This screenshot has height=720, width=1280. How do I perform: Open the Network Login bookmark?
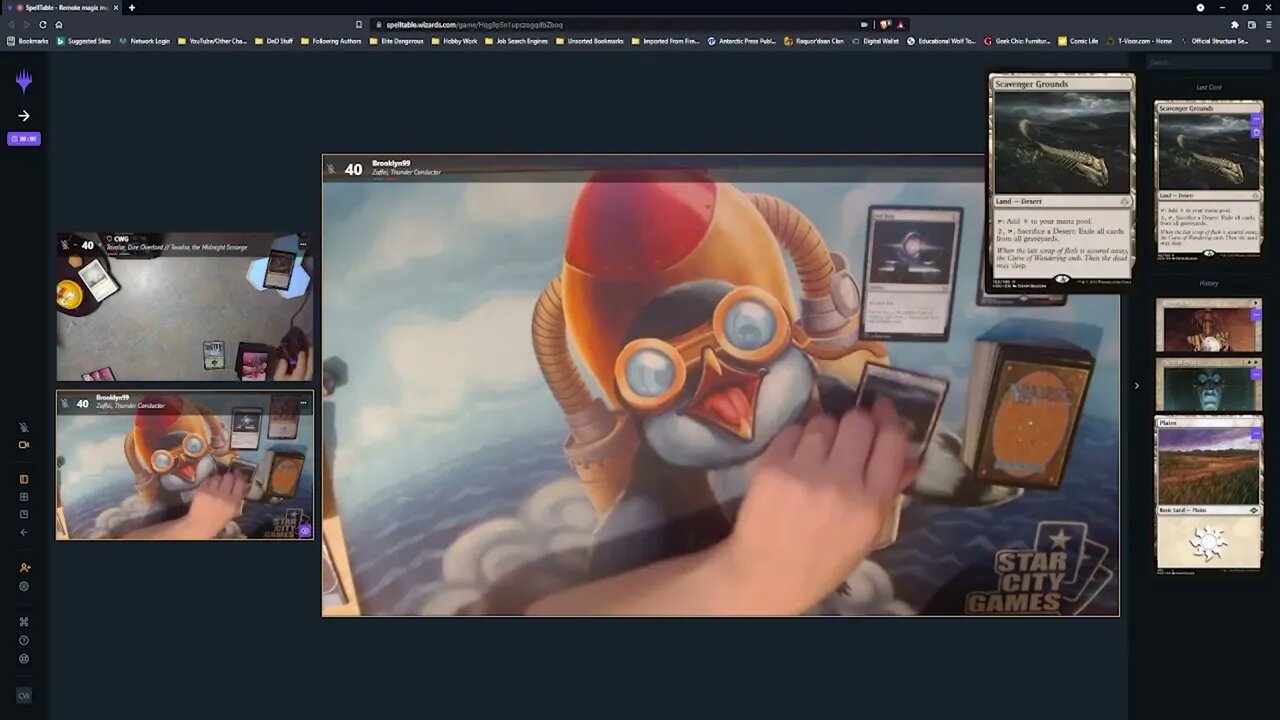(x=144, y=41)
